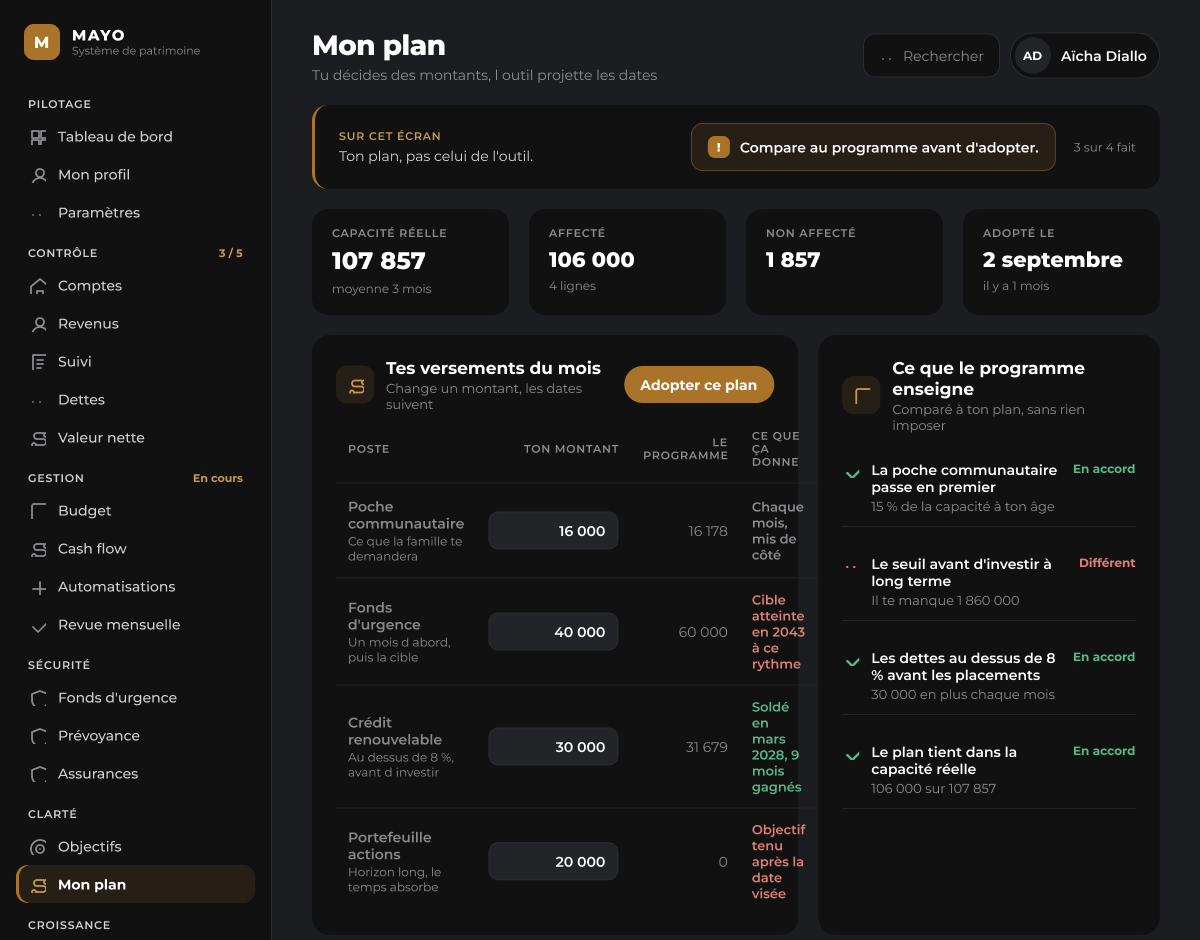This screenshot has width=1200, height=940.
Task: Click the AD avatar badge
Action: click(1032, 56)
